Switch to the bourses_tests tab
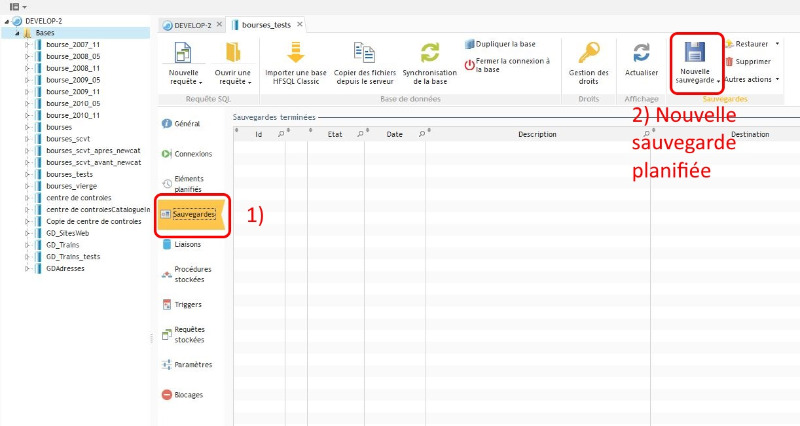The width and height of the screenshot is (800, 426). (266, 25)
